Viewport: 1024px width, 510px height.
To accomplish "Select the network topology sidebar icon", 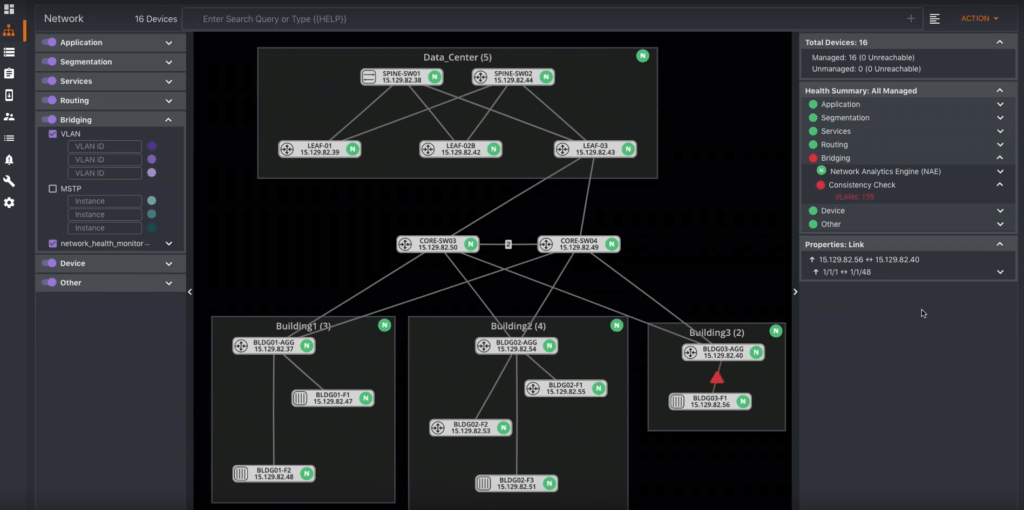I will click(x=9, y=31).
